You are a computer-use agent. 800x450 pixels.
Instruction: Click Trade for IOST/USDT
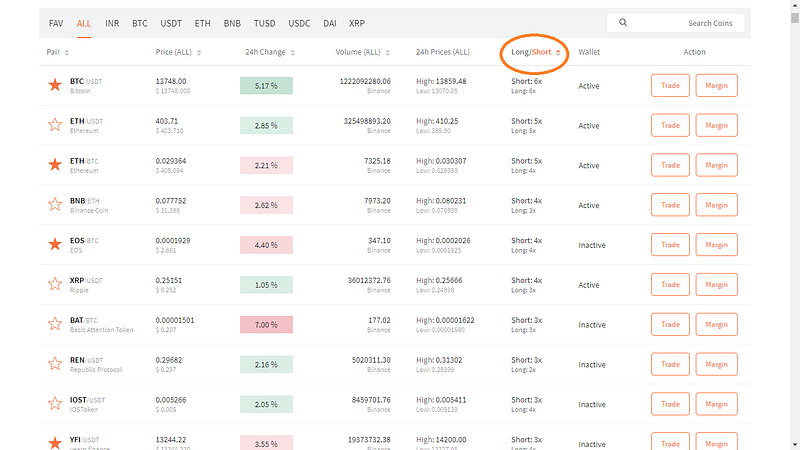click(670, 404)
